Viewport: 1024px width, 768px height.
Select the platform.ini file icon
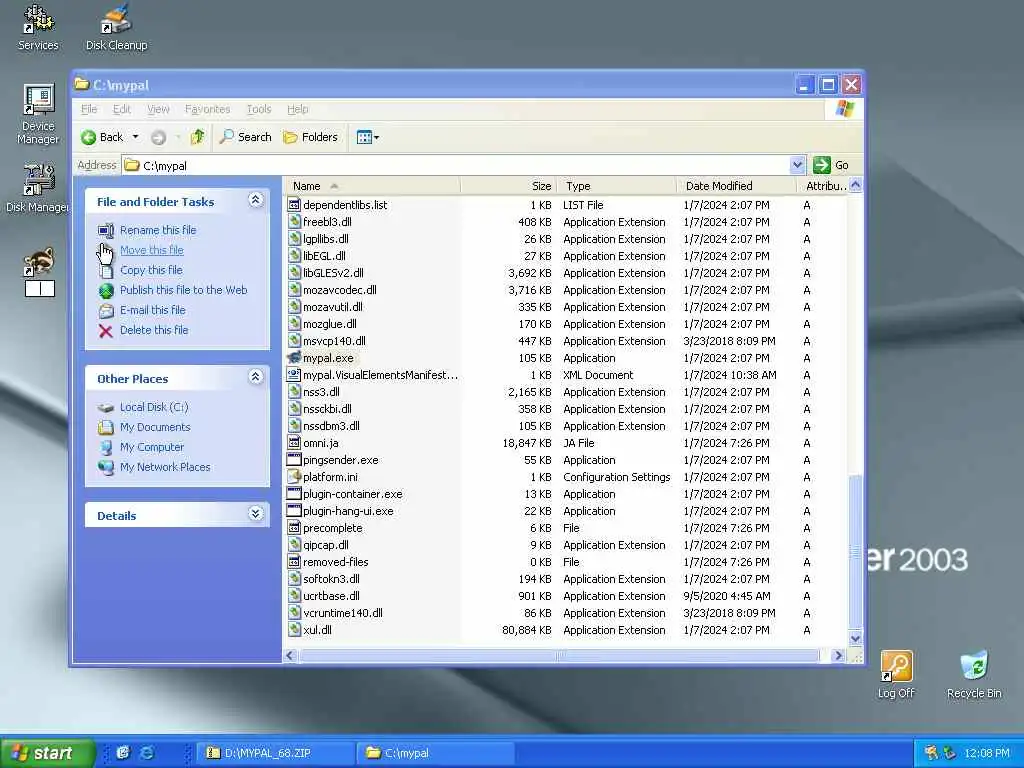coord(294,477)
